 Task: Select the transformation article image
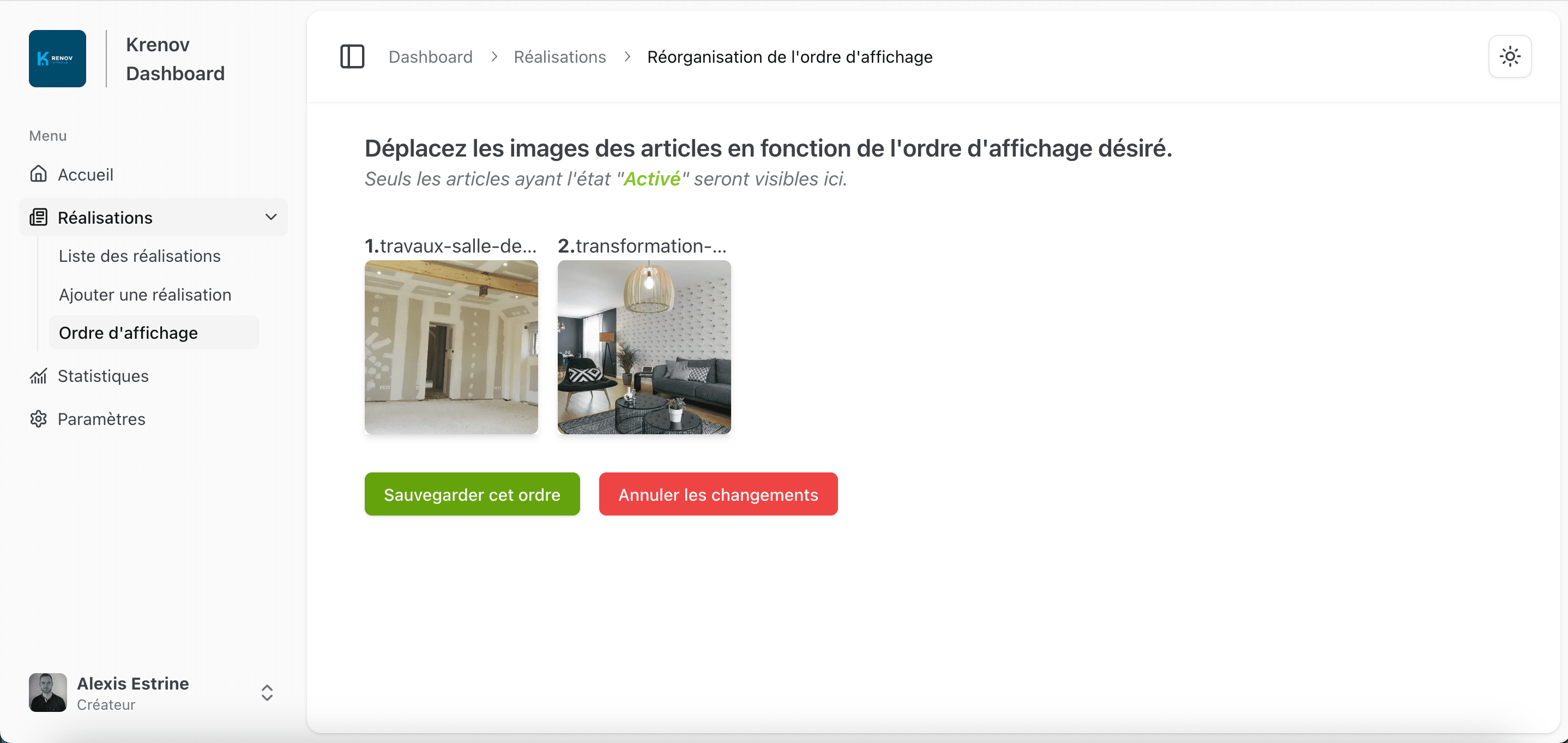coord(643,347)
